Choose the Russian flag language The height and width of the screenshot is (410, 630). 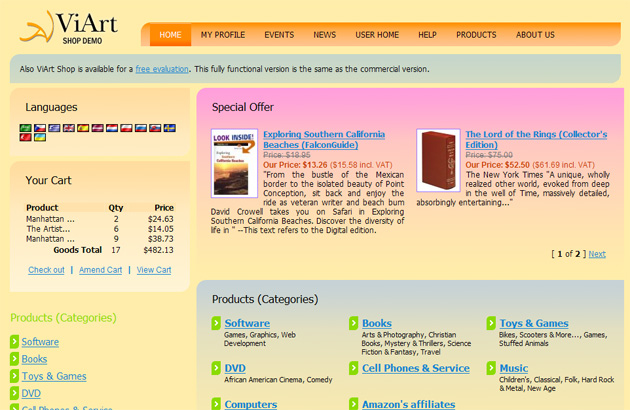(x=141, y=128)
